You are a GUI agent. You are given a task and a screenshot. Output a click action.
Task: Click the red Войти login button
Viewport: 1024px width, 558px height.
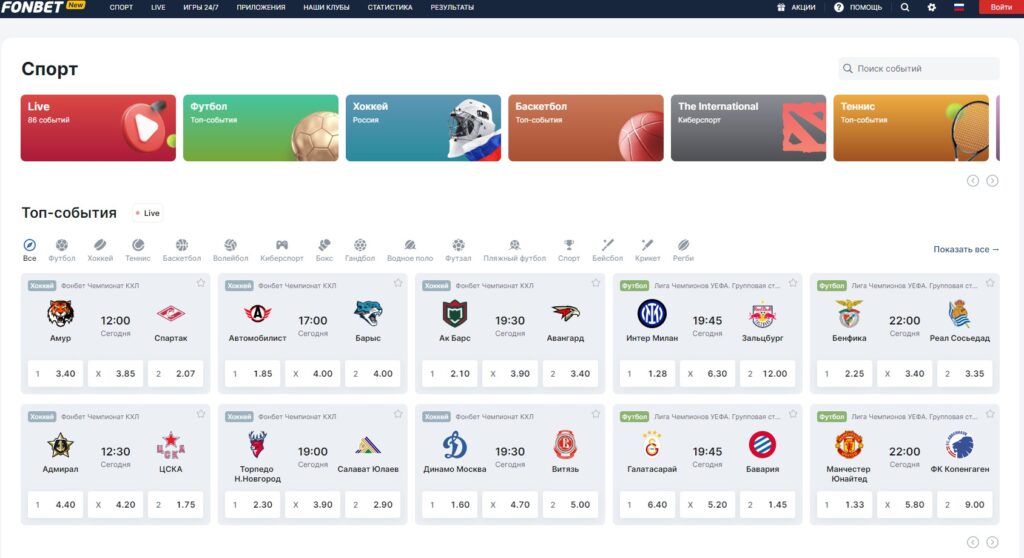(x=1001, y=7)
